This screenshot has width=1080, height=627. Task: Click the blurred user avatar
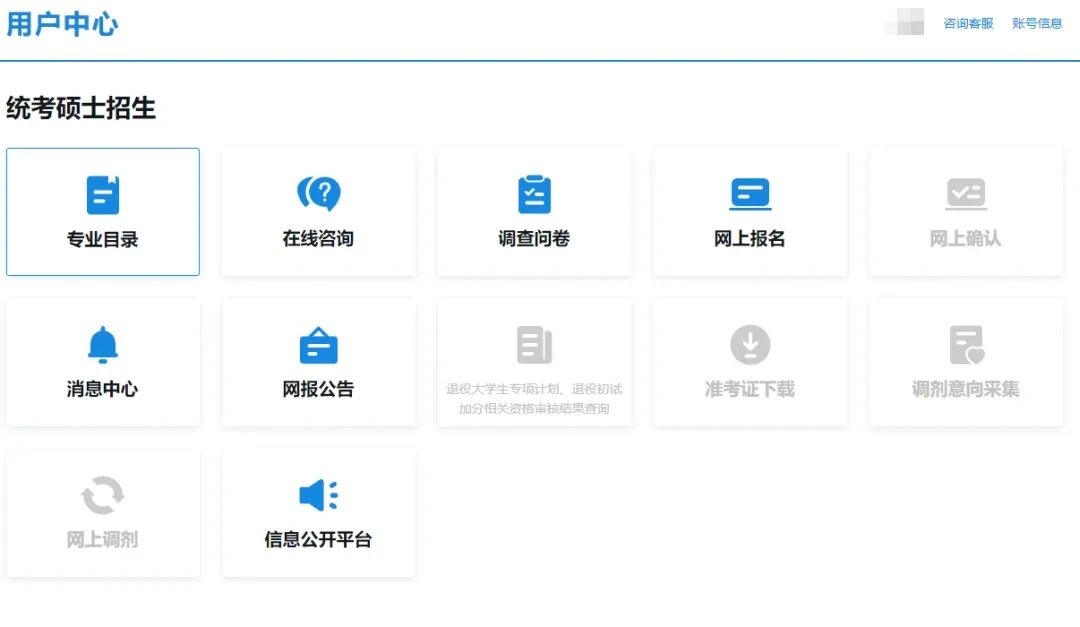click(904, 22)
